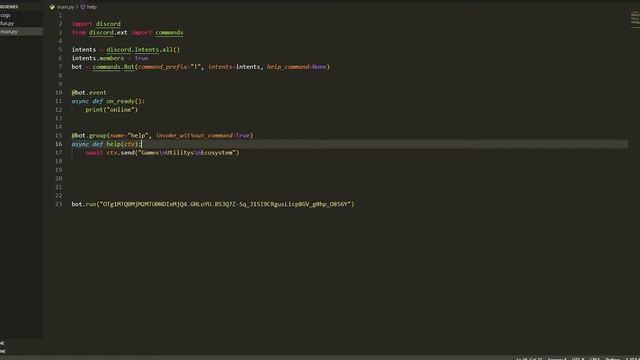This screenshot has height=360, width=640.
Task: Click the main.py breadcrumb segment
Action: point(65,7)
